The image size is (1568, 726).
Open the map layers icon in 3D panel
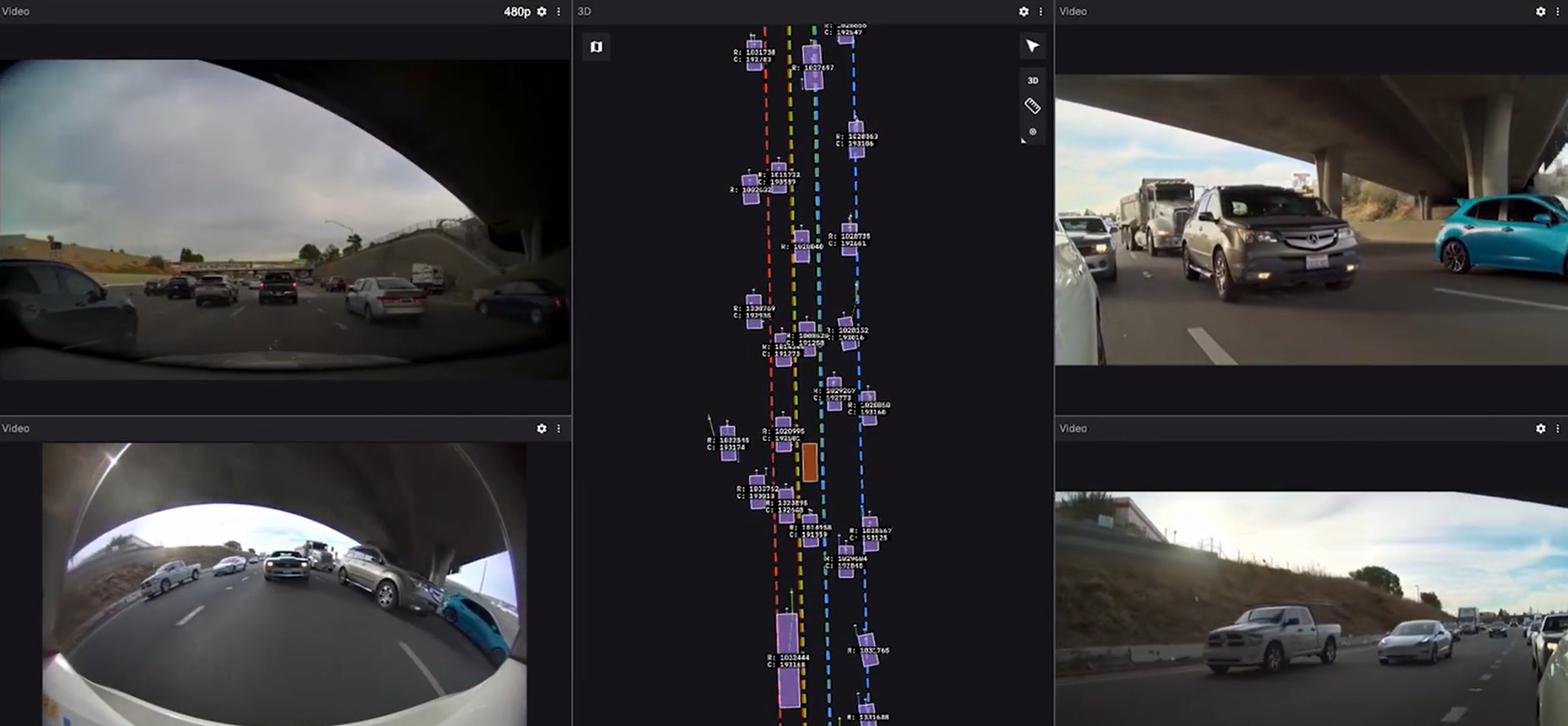click(596, 47)
